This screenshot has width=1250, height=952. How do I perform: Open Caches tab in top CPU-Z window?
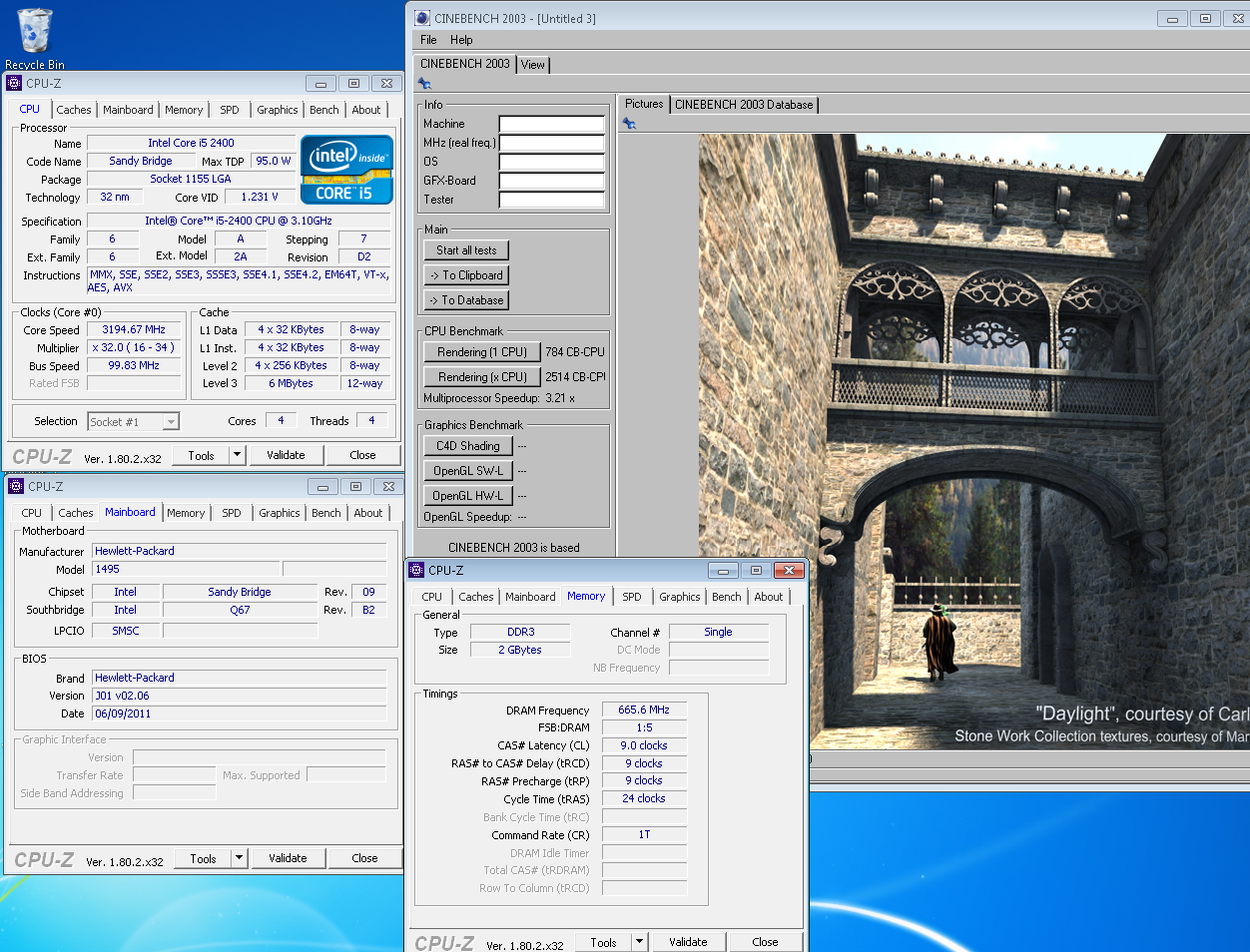click(74, 110)
